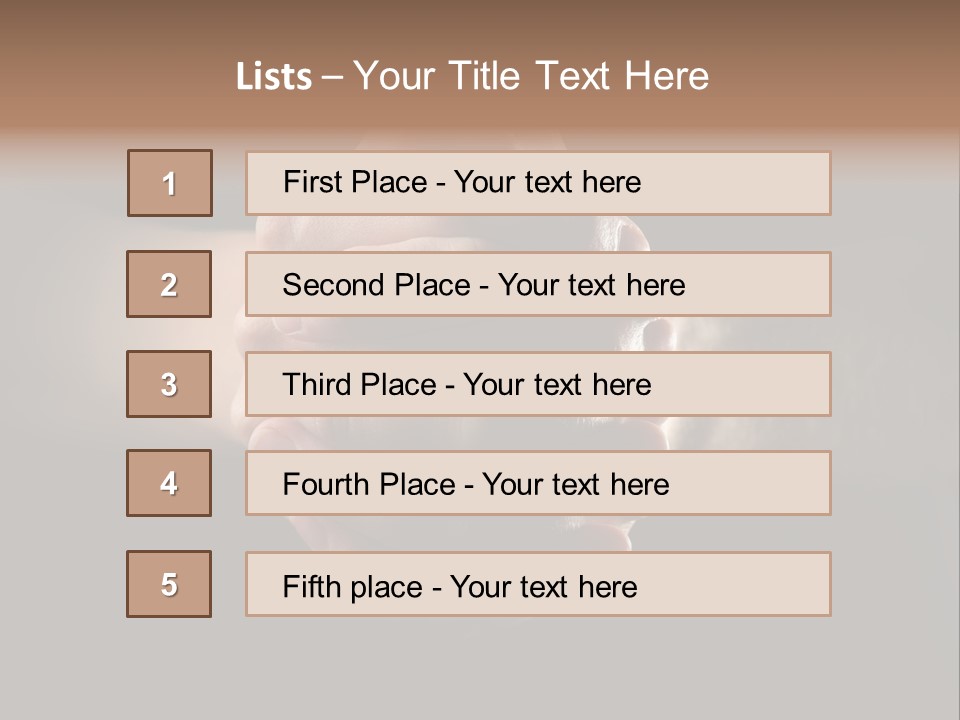Click "Your Title Text Here" in the title
Screen dimensions: 960x720
tap(531, 76)
